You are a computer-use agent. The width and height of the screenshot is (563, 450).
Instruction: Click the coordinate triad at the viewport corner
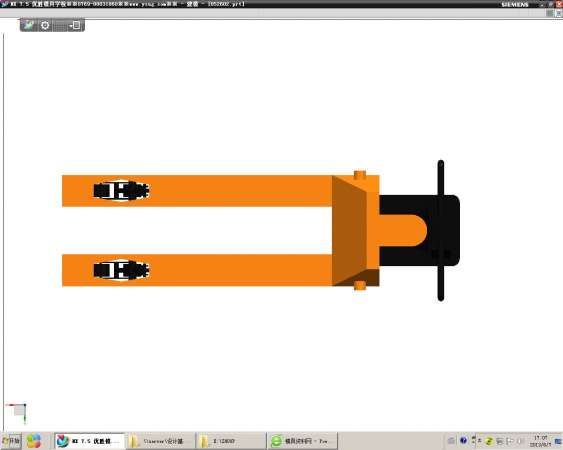pyautogui.click(x=16, y=413)
